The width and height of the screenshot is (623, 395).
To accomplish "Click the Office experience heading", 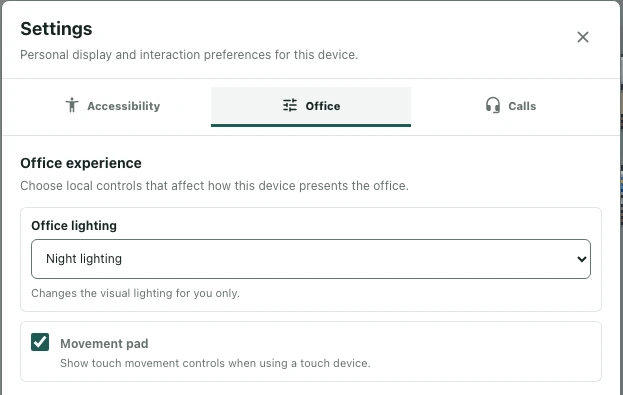I will pyautogui.click(x=81, y=163).
